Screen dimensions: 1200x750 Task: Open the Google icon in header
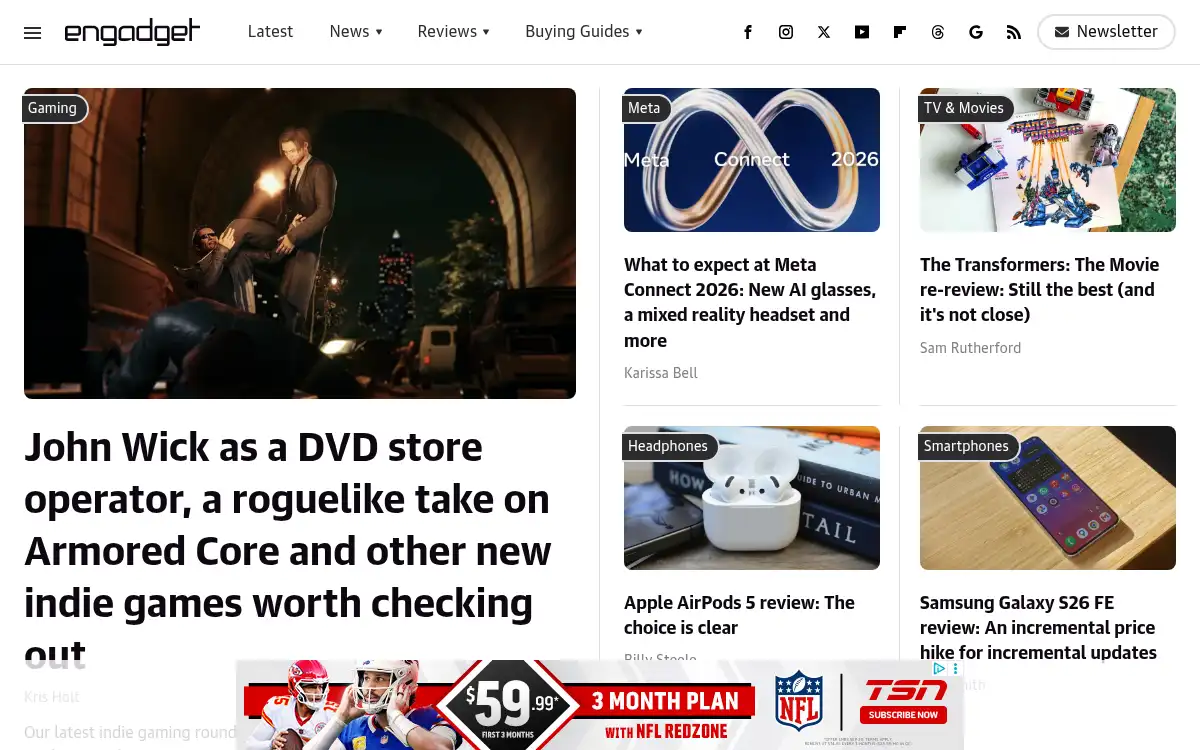(x=976, y=32)
